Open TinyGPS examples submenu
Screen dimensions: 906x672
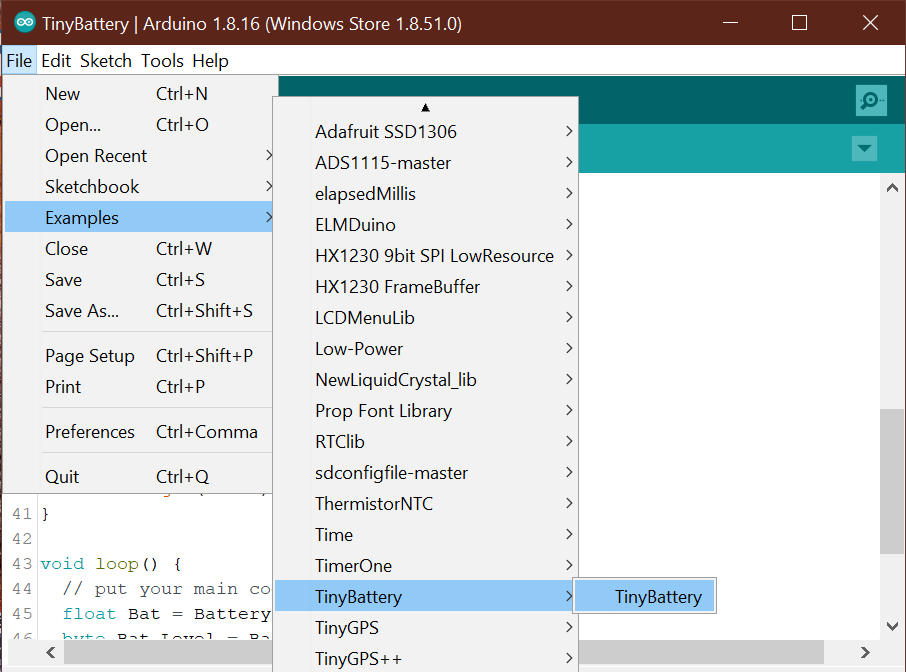pyautogui.click(x=426, y=628)
